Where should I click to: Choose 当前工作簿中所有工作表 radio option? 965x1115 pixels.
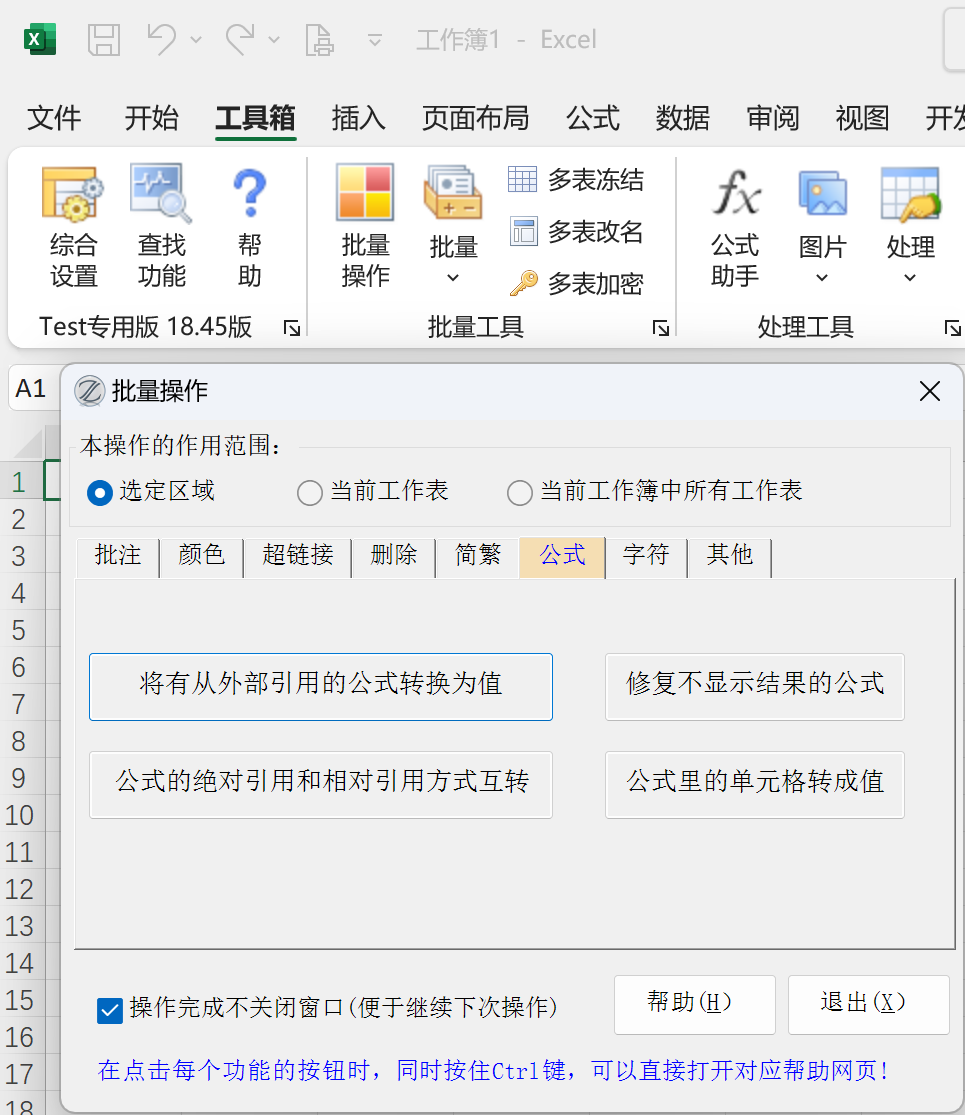(520, 493)
